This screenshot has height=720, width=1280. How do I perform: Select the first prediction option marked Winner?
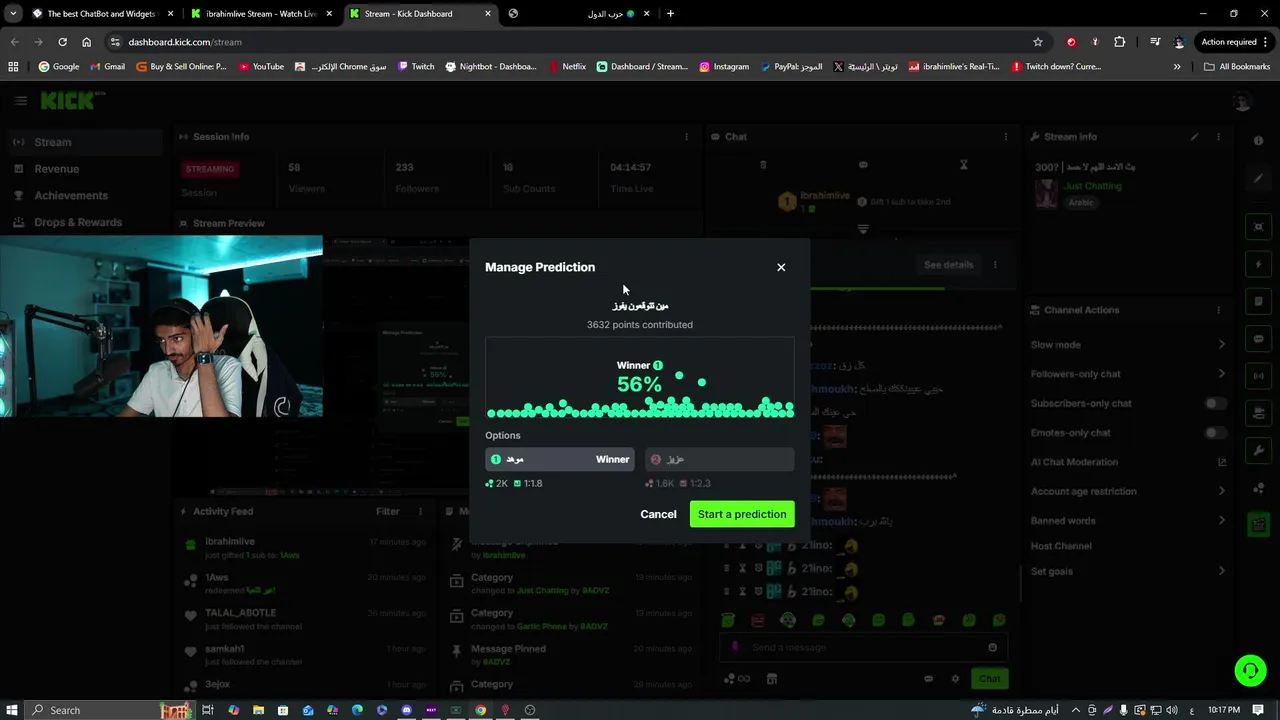coord(560,459)
